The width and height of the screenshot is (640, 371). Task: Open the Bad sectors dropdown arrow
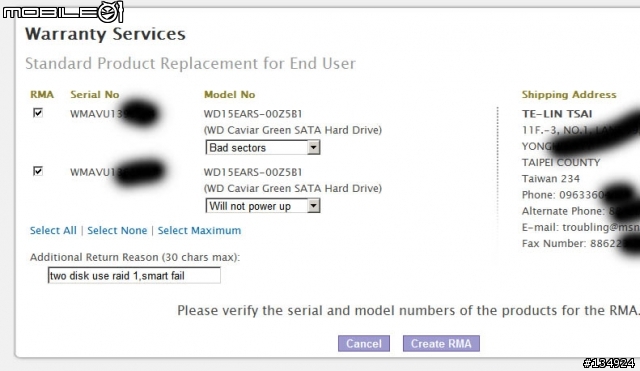[313, 147]
